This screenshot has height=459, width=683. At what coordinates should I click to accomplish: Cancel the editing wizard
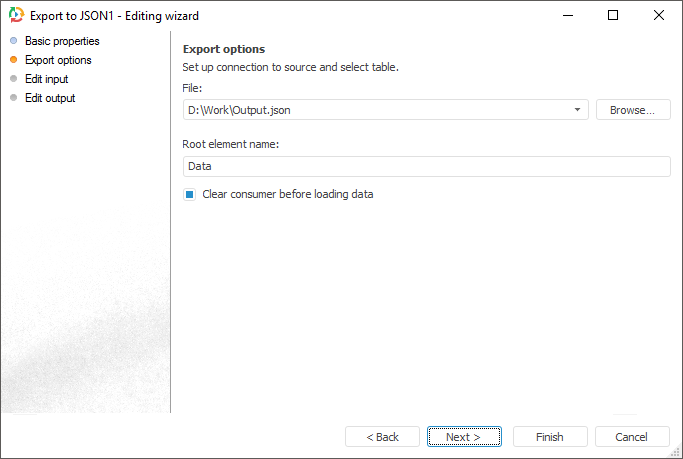point(632,437)
